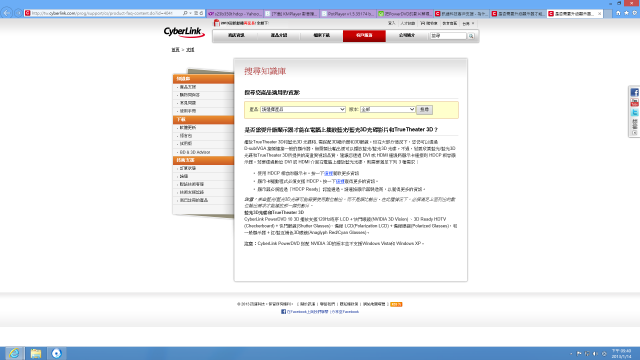Open the version selection dropdown
Image resolution: width=640 pixels, height=360 pixels.
(x=387, y=109)
